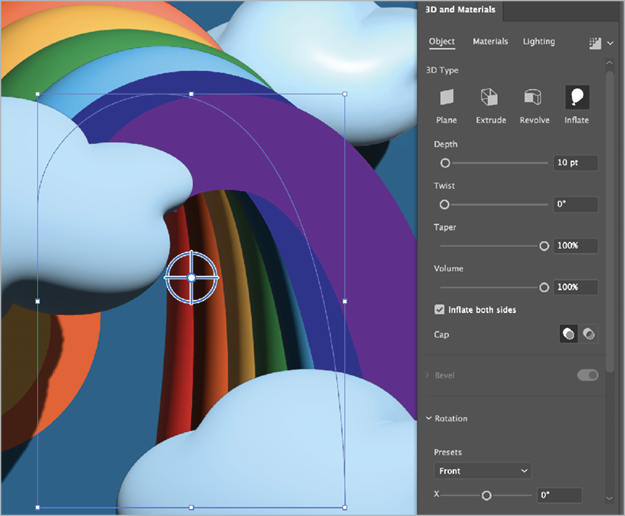Click the top-center selection handle
Screen dimensions: 625x516
(191, 94)
